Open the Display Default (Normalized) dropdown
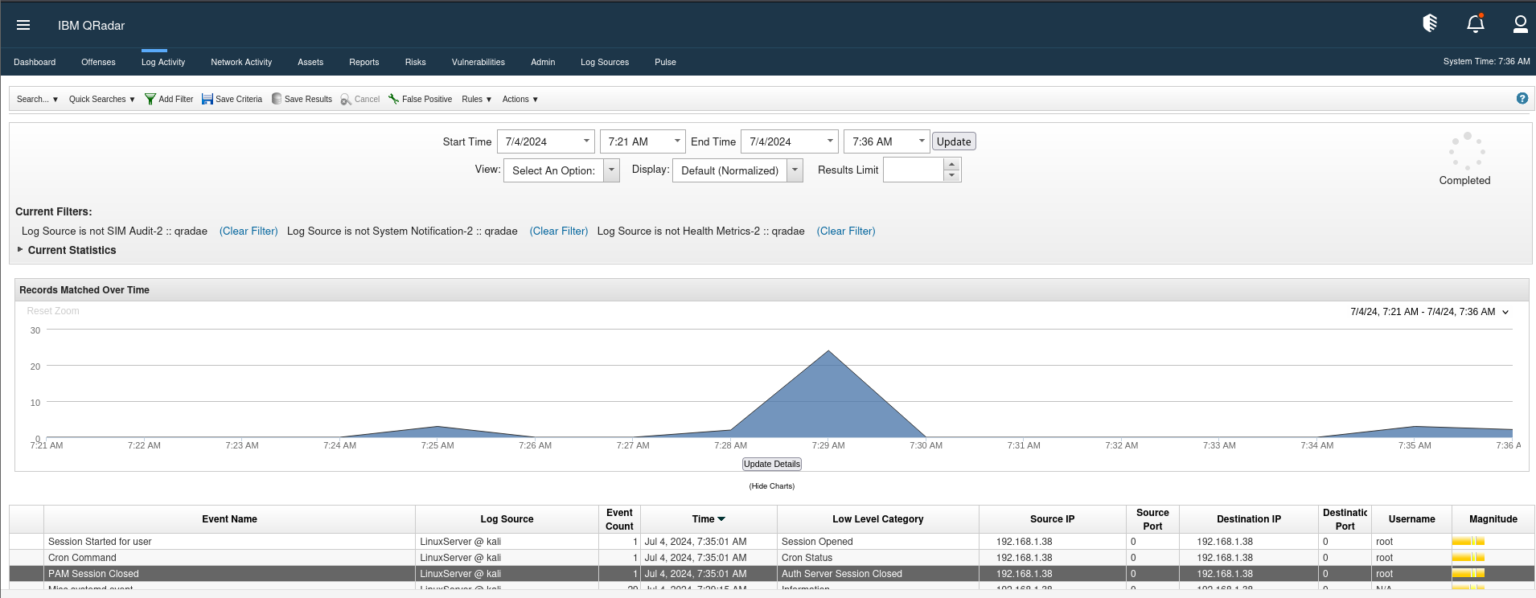The image size is (1536, 598). pos(737,170)
